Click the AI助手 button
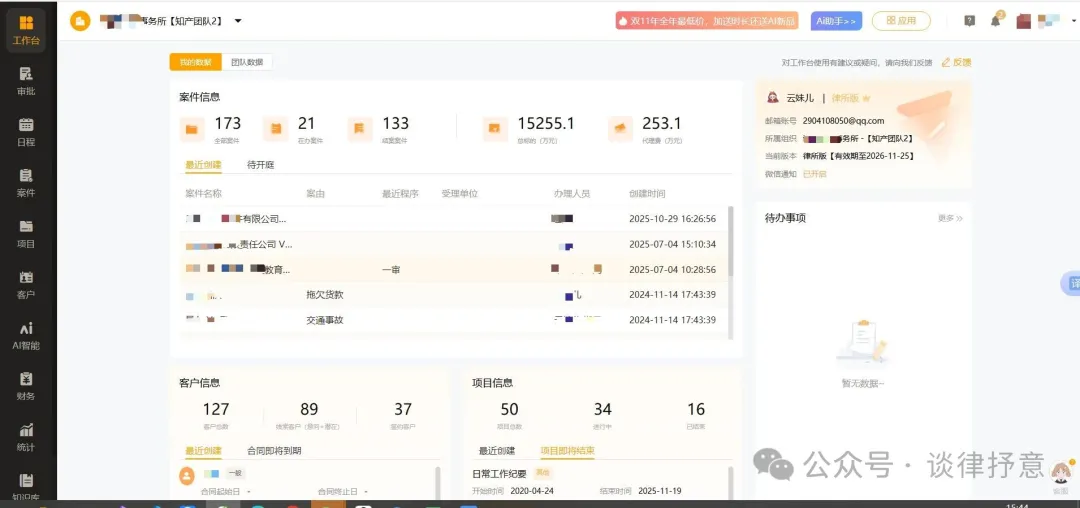The image size is (1080, 508). pos(836,21)
